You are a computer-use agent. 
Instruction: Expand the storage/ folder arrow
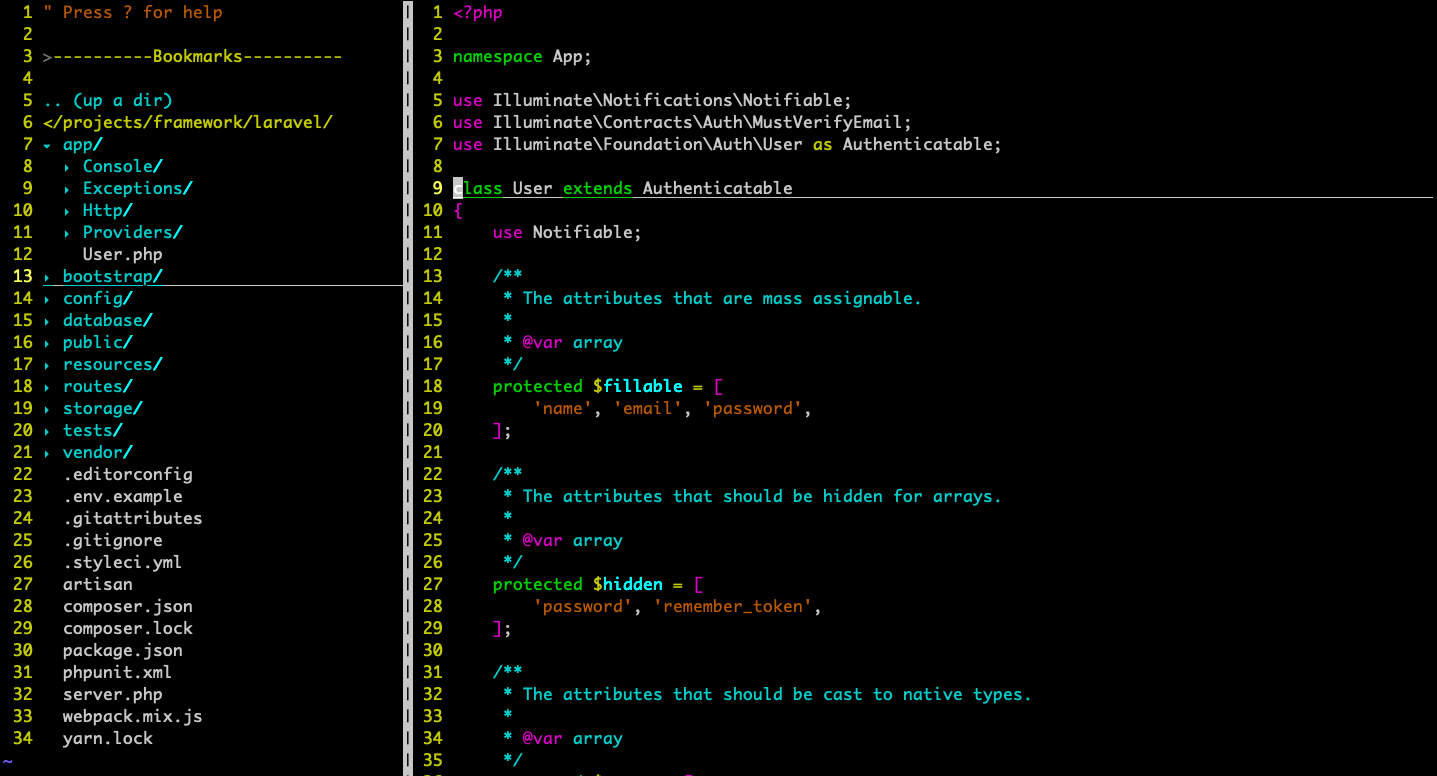point(47,409)
